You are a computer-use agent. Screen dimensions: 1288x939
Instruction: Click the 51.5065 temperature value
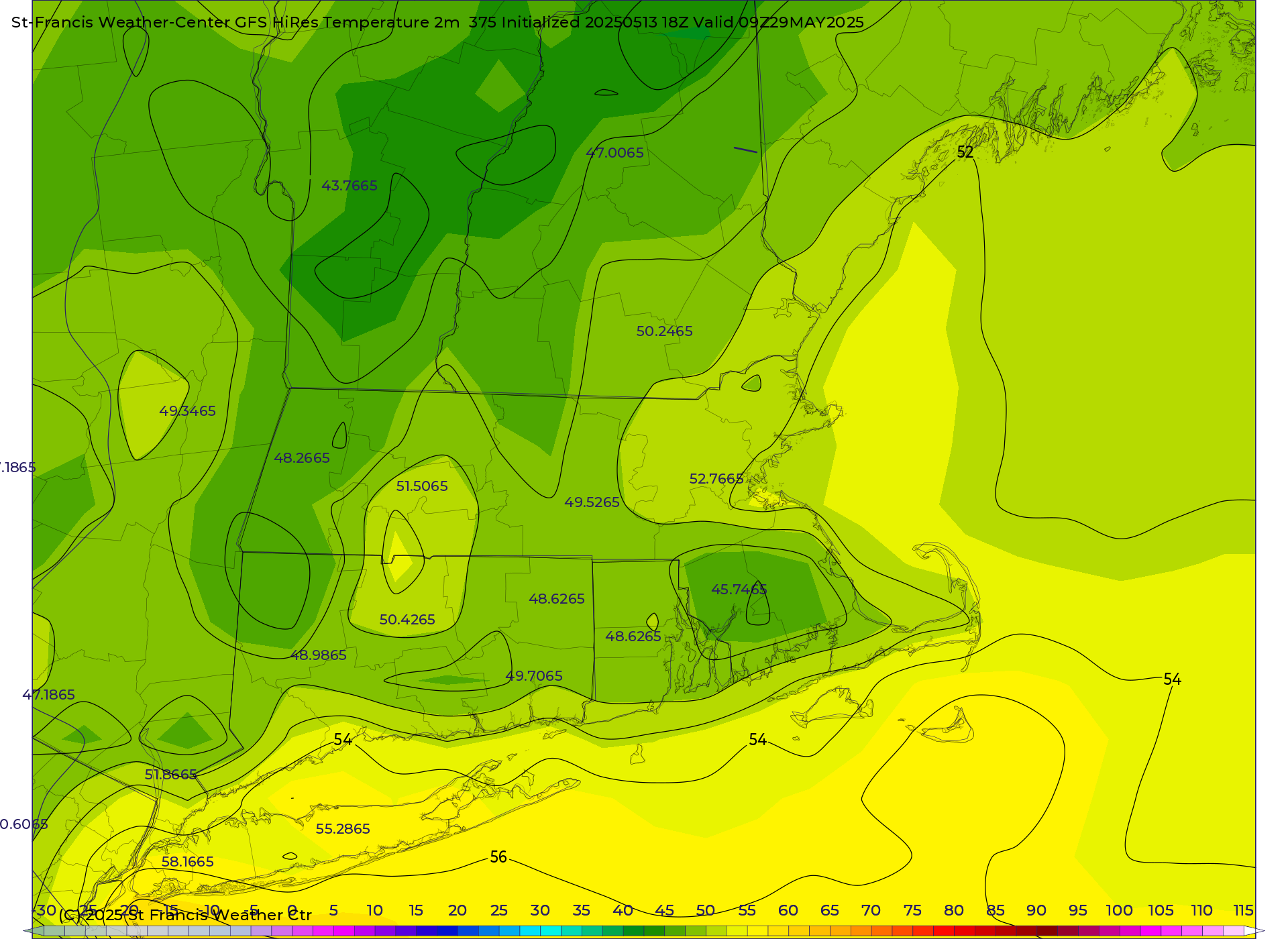pyautogui.click(x=422, y=486)
